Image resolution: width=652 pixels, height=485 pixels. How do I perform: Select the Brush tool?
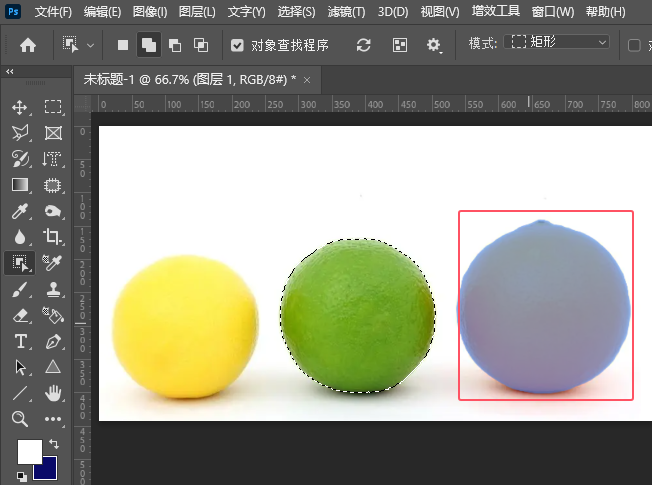click(20, 290)
